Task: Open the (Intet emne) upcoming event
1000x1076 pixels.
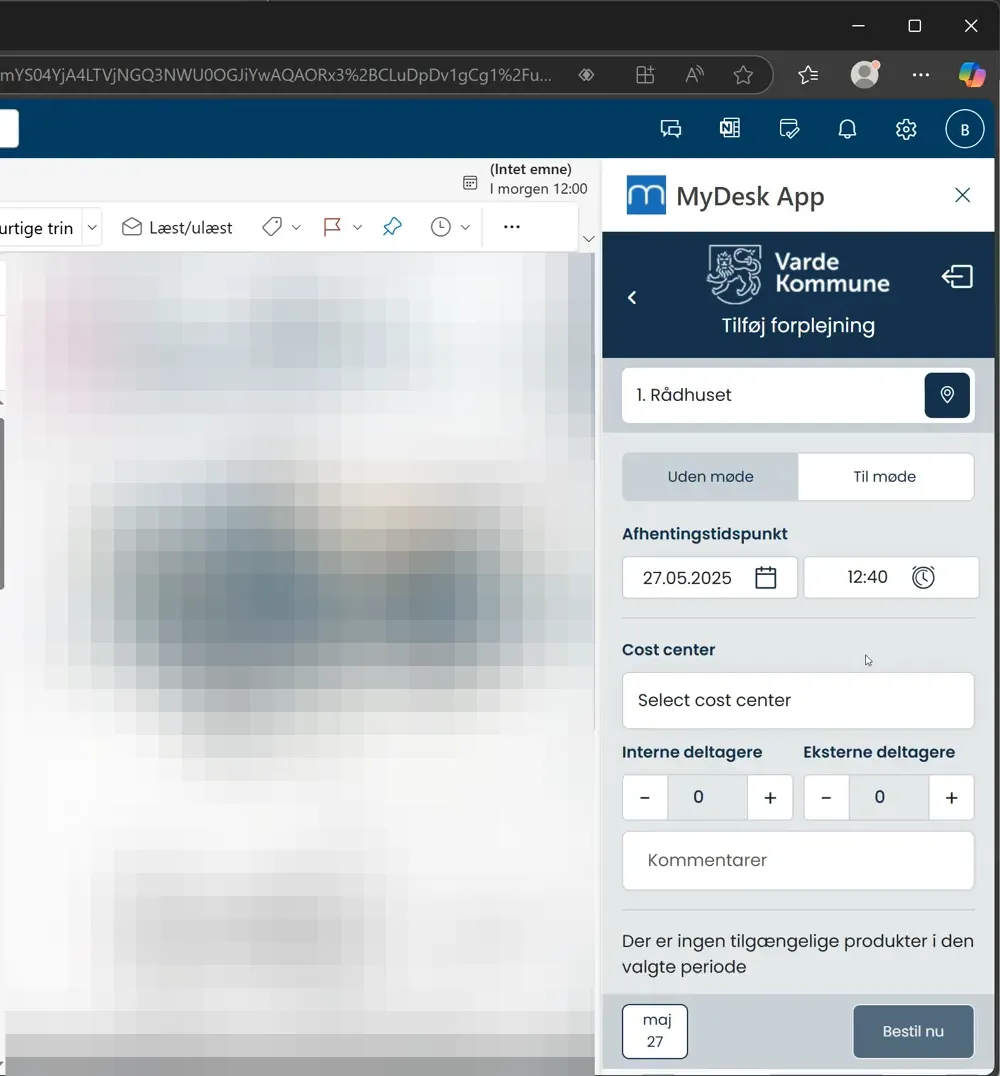Action: pos(538,178)
